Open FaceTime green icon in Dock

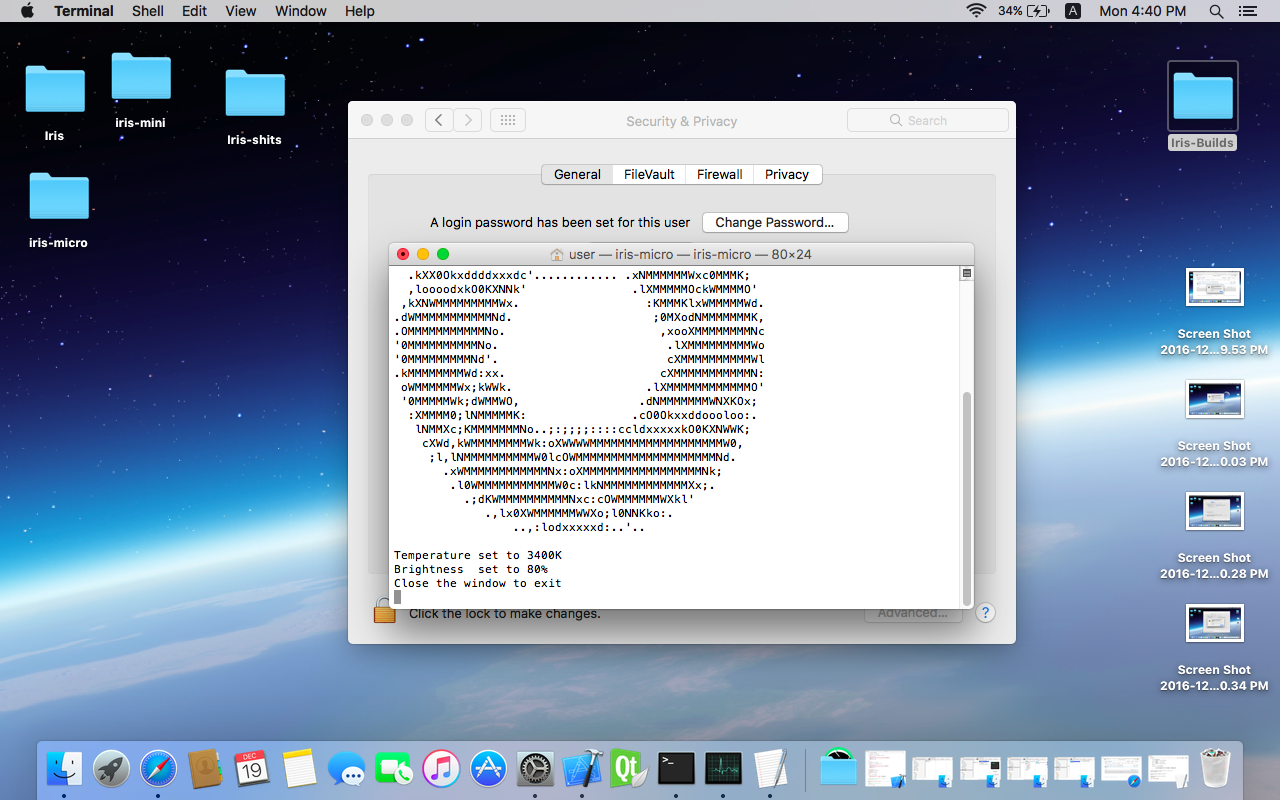(x=394, y=769)
